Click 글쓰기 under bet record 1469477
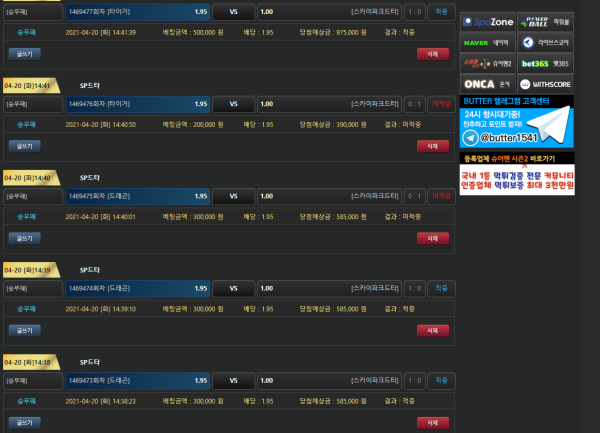600x433 pixels. [x=25, y=54]
